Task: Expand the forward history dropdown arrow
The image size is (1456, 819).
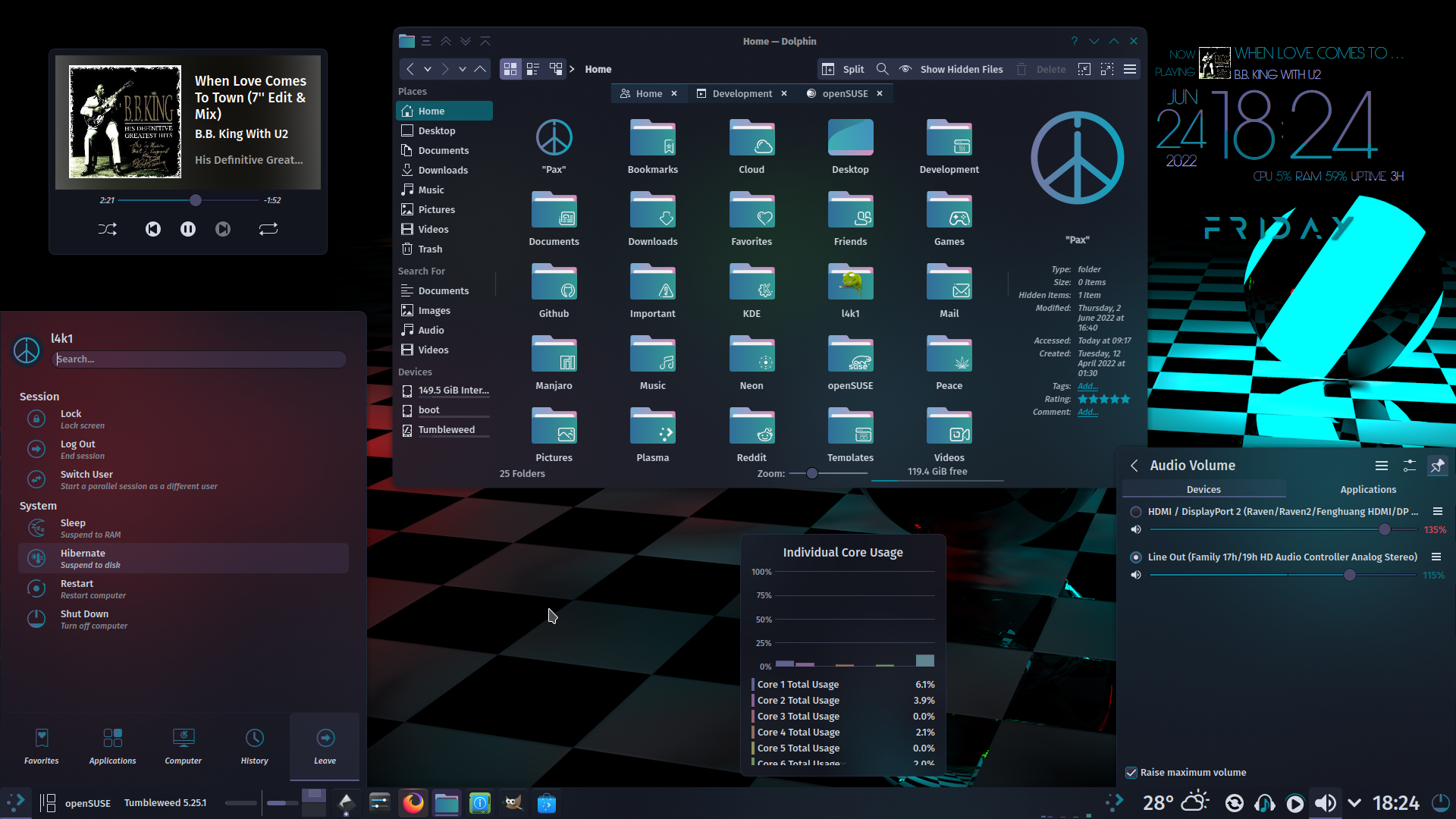Action: tap(463, 69)
